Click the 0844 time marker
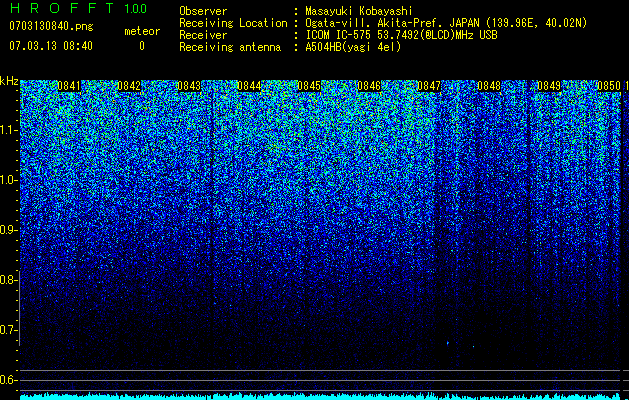629x400 pixels. 249,86
